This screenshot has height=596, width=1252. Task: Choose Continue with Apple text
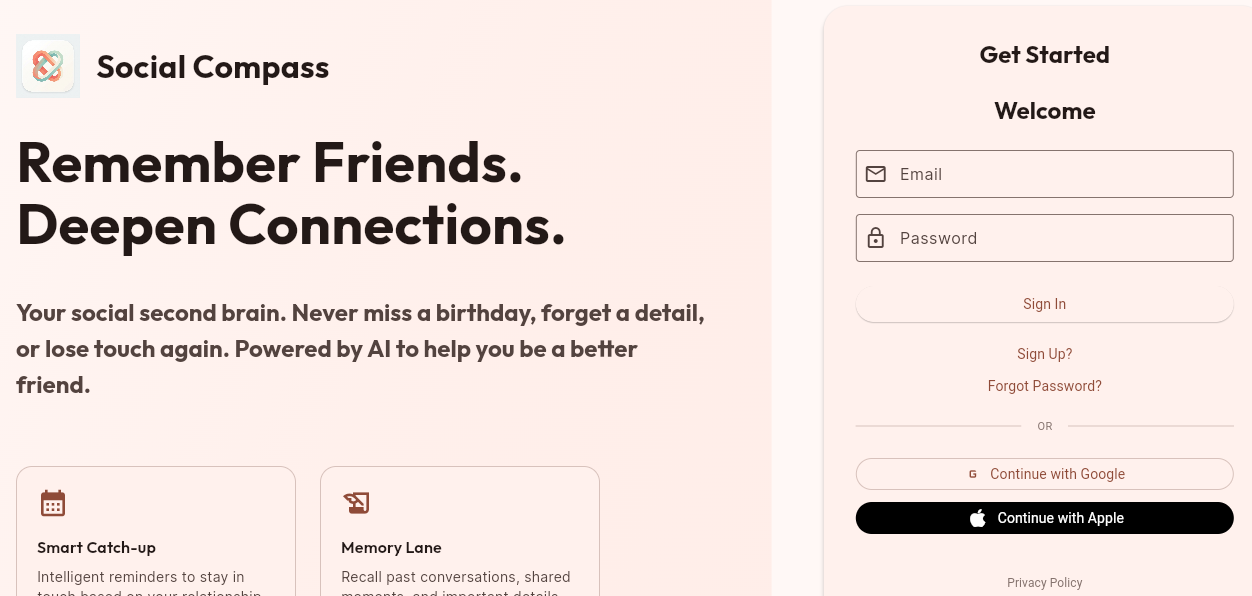1060,518
